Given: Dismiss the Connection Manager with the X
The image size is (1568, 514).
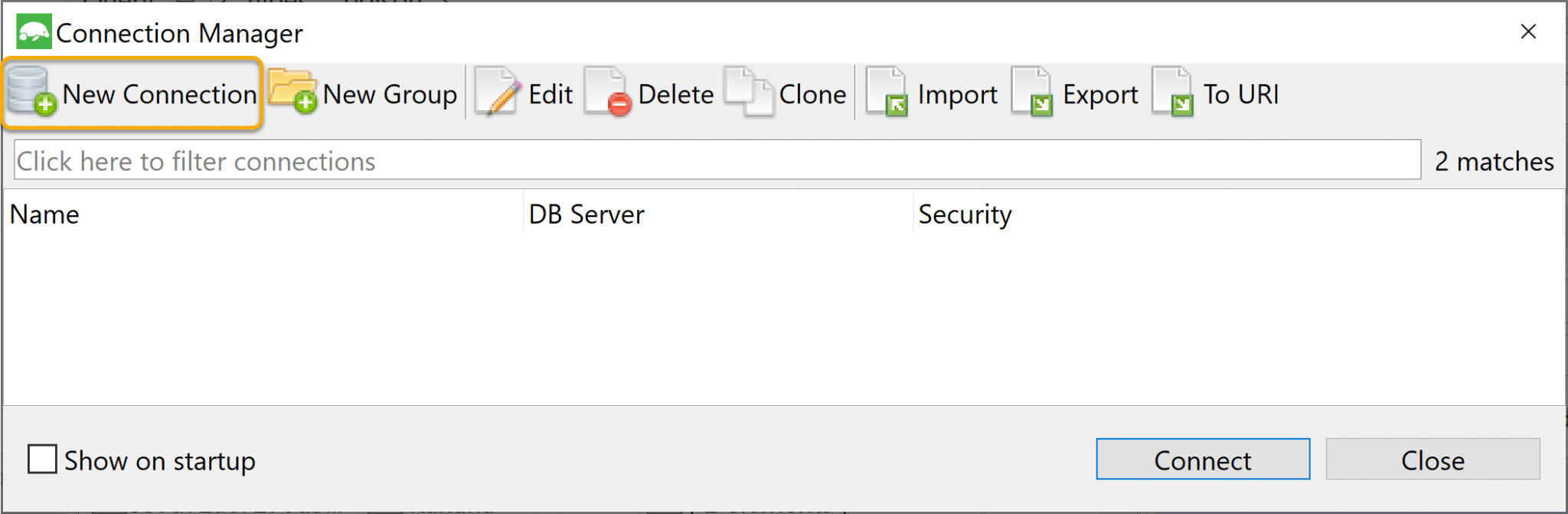Looking at the screenshot, I should [1528, 32].
